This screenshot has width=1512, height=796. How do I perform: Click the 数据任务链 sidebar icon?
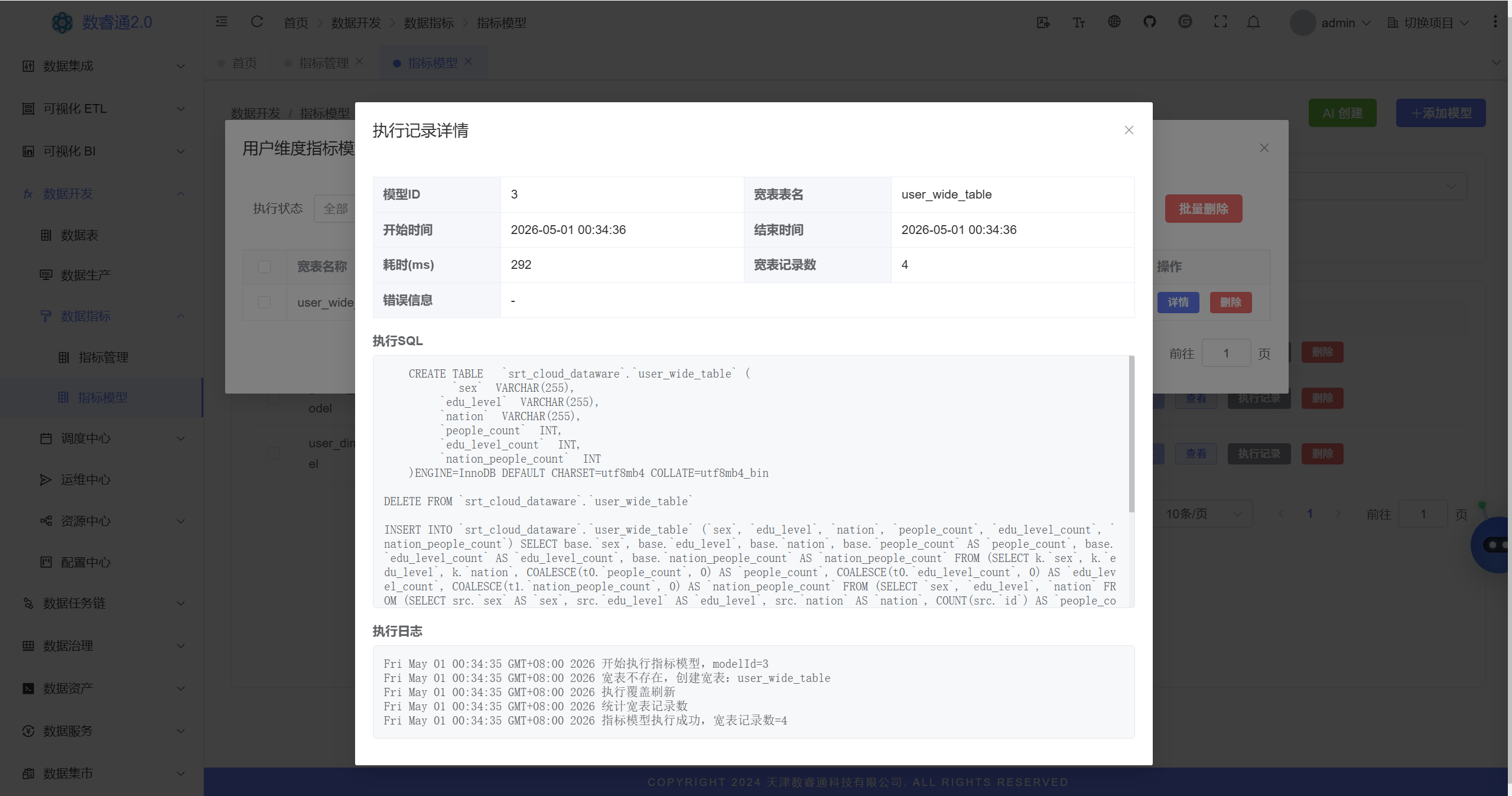[28, 603]
